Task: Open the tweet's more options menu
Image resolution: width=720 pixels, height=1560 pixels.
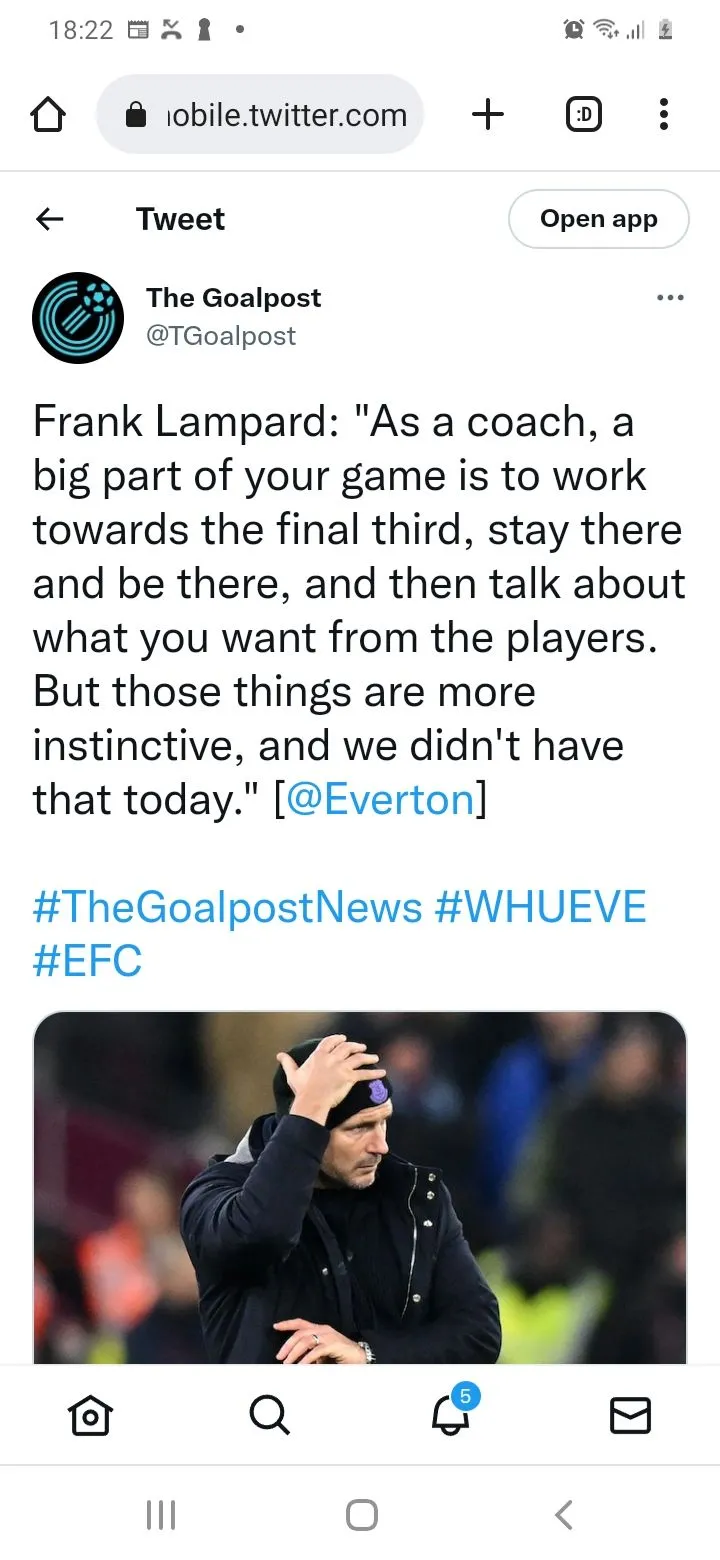Action: [669, 298]
